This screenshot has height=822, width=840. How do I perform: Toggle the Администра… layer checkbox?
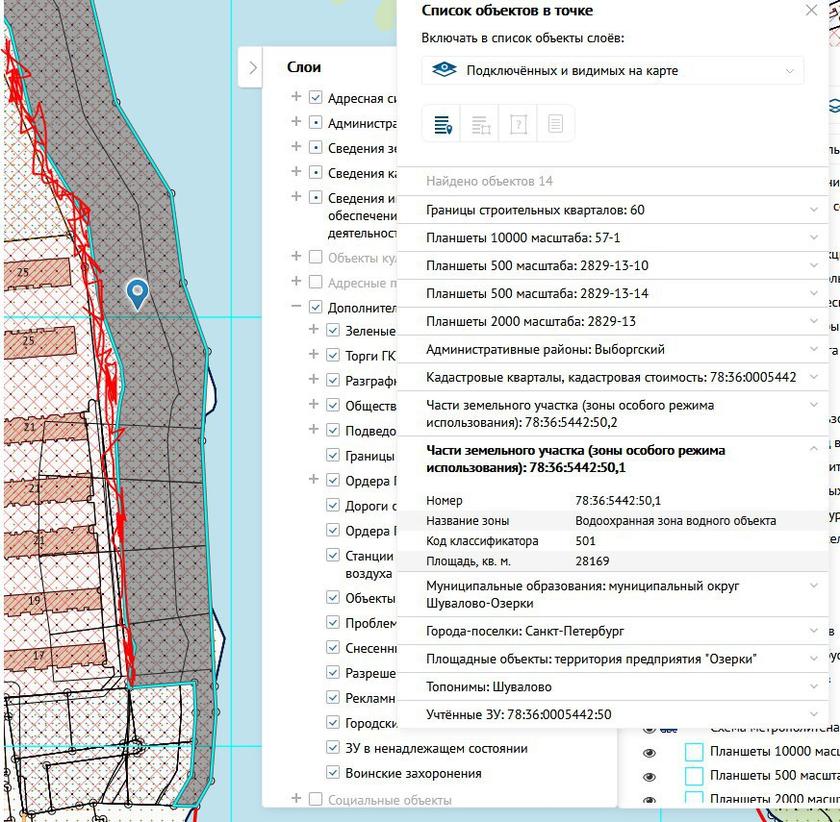pos(316,123)
